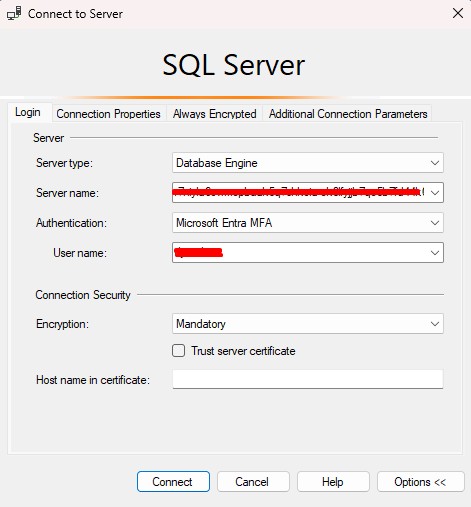
Task: Open the Mandatory encryption combo box
Action: pos(308,324)
